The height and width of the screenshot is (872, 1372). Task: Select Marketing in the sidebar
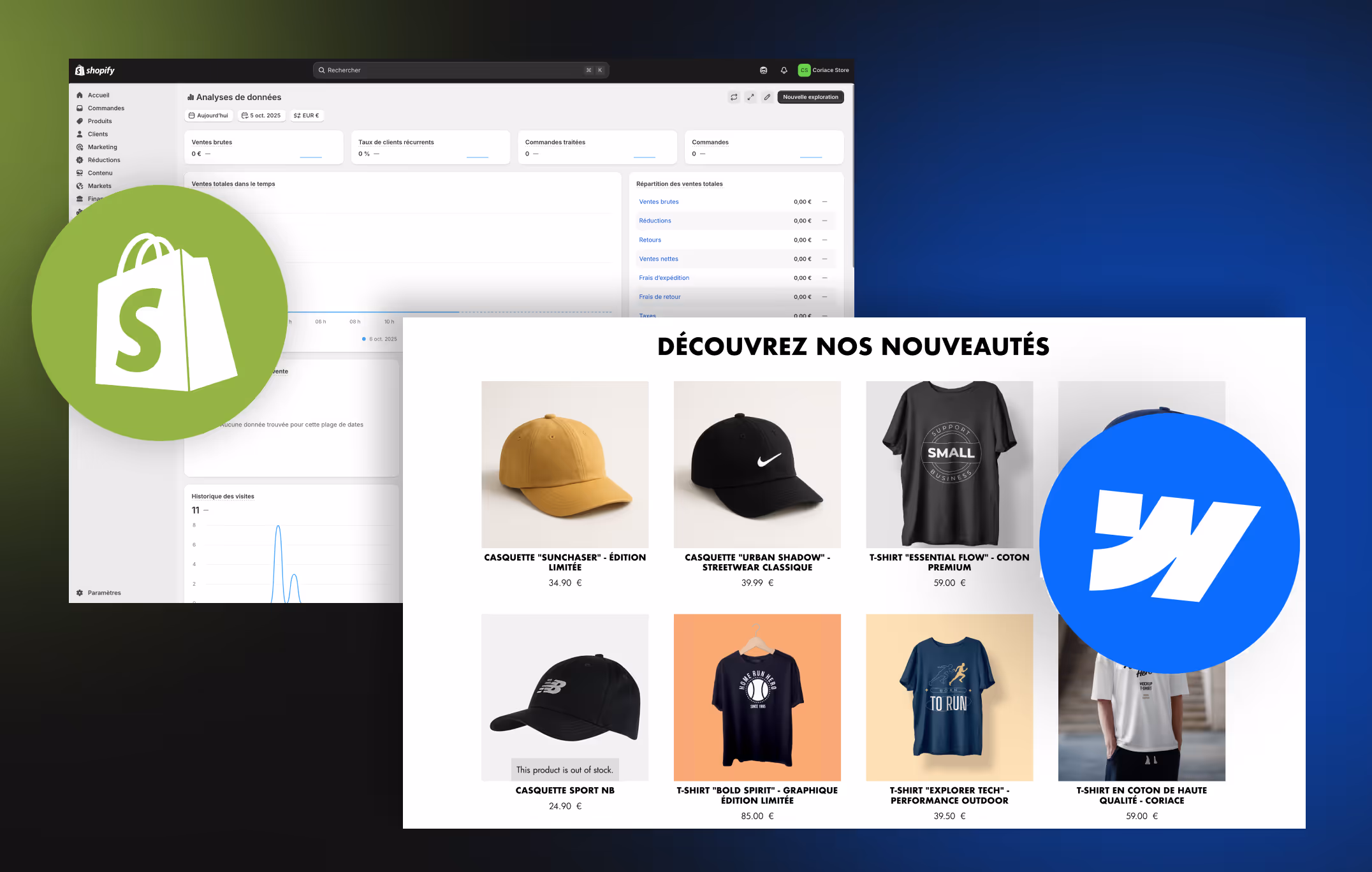pos(102,147)
